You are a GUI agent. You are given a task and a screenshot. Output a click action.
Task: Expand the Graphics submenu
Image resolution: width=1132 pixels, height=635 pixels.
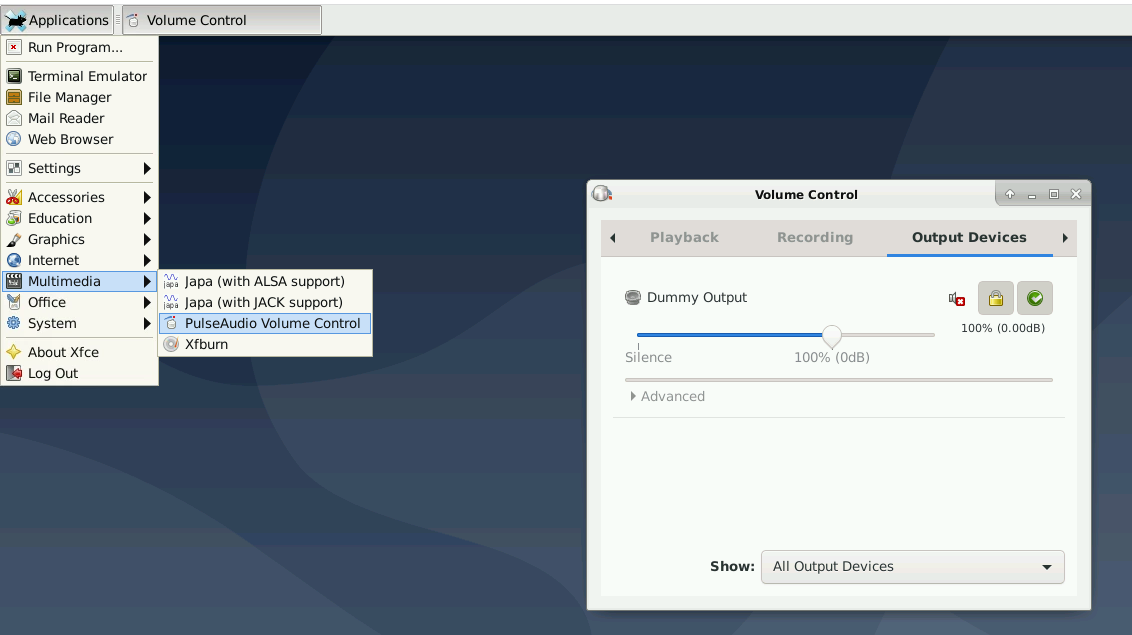[79, 239]
